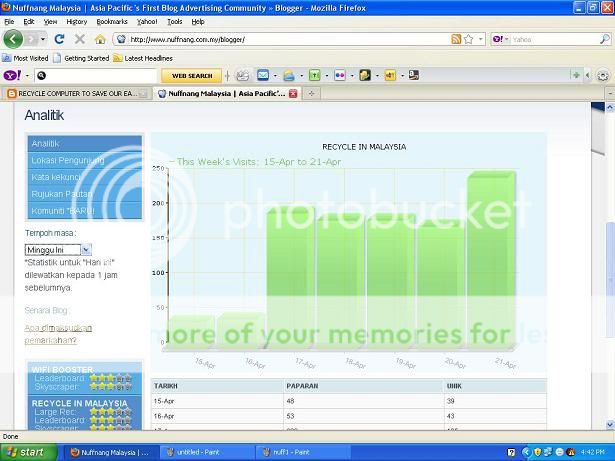Open the address bar history dropdown arrow
Screen dimensions: 615x461
point(480,39)
